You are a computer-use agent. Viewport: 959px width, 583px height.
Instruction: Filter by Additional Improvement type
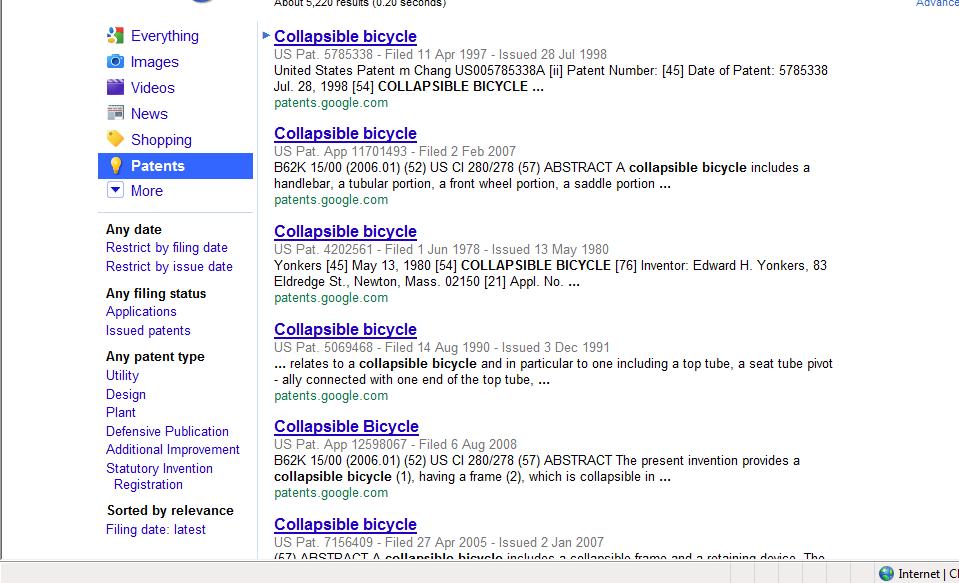click(x=172, y=450)
